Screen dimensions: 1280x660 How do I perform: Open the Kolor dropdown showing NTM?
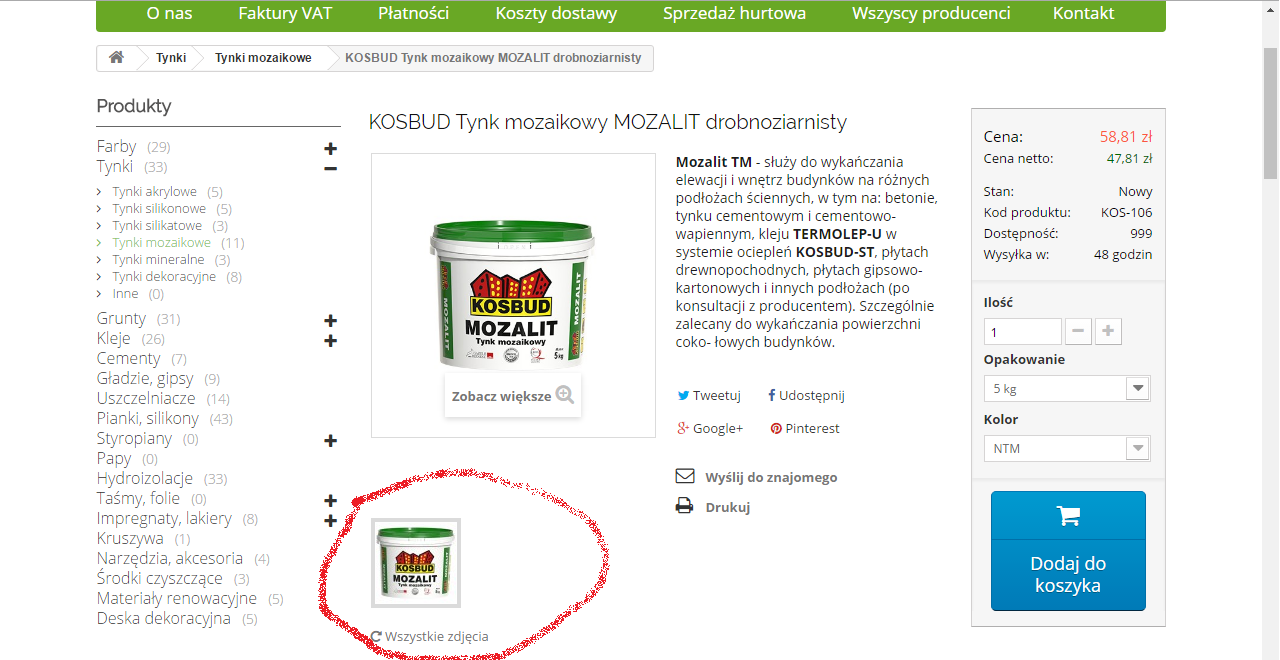[1067, 448]
